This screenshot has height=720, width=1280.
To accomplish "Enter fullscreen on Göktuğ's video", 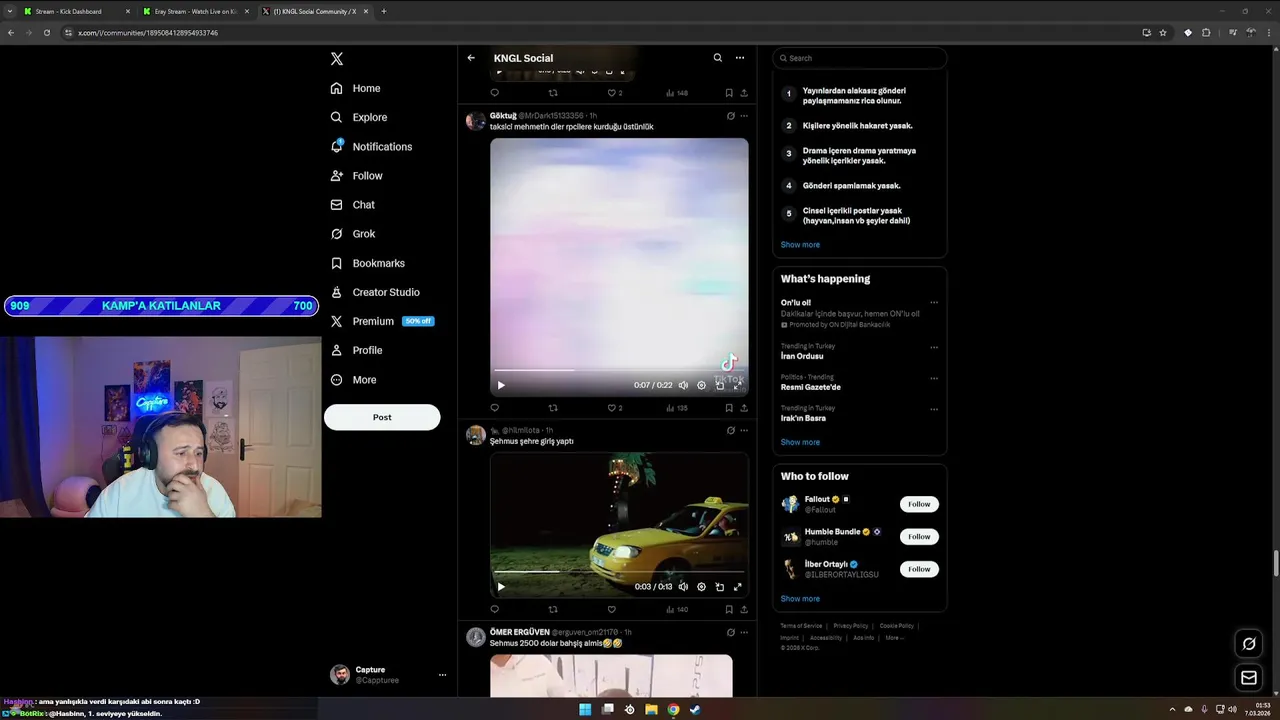I will coord(738,385).
